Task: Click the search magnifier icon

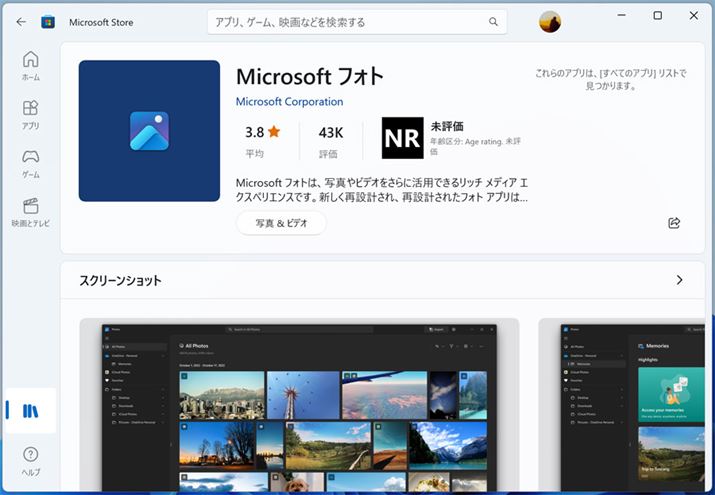Action: coord(493,21)
